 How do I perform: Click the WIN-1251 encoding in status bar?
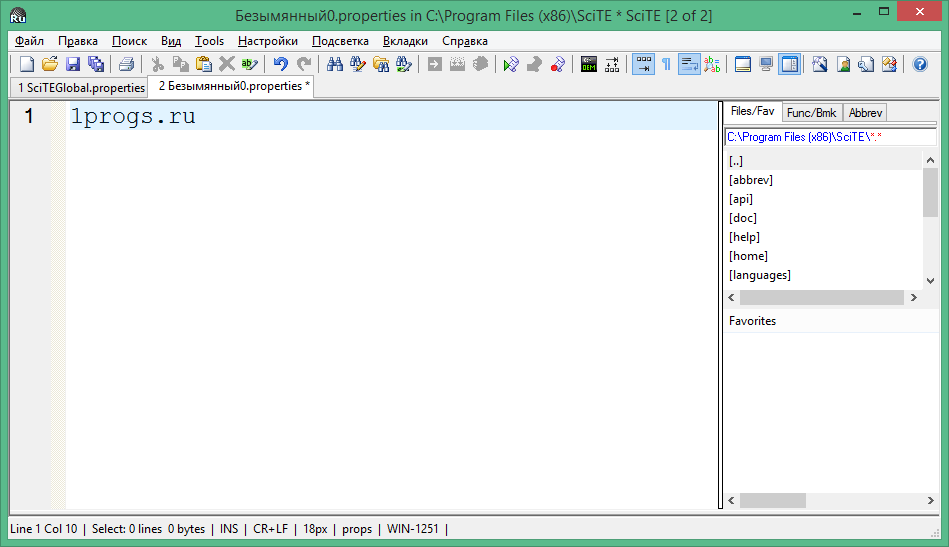click(413, 529)
